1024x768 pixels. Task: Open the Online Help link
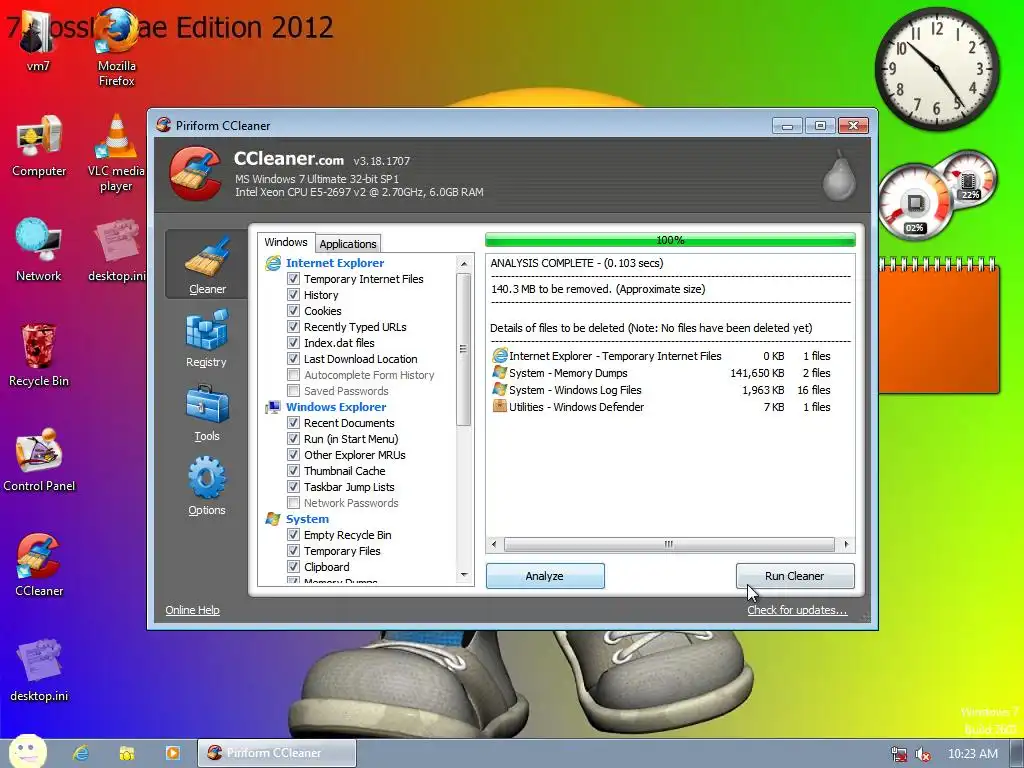point(192,610)
